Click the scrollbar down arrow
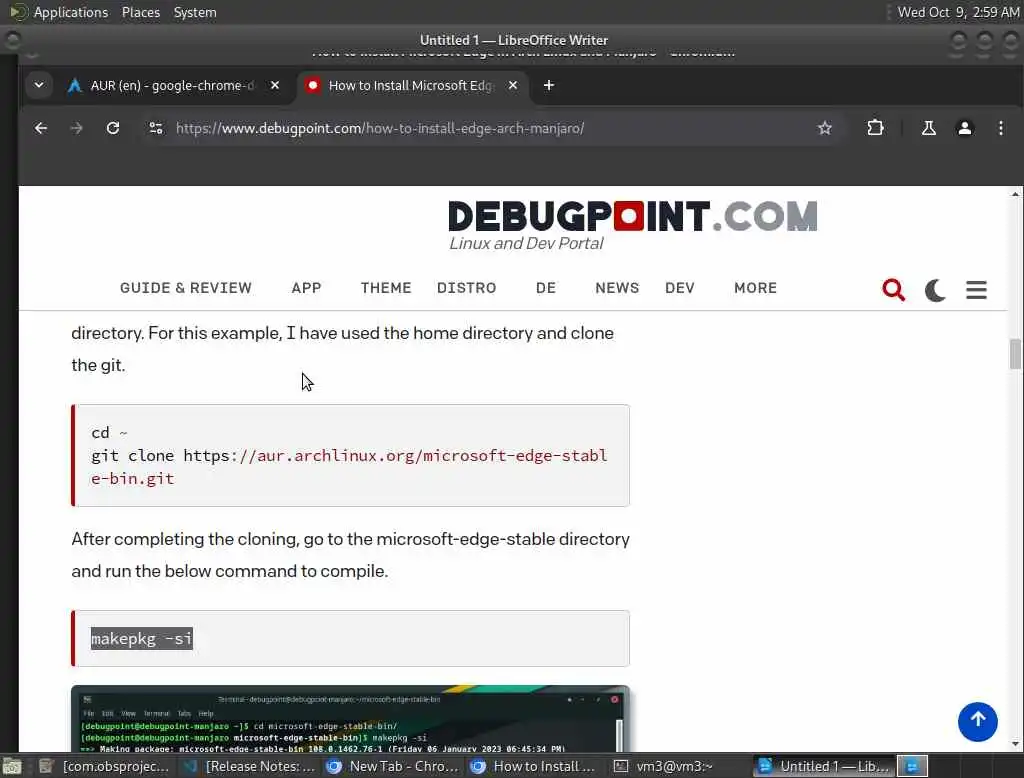The height and width of the screenshot is (778, 1024). click(x=1015, y=743)
